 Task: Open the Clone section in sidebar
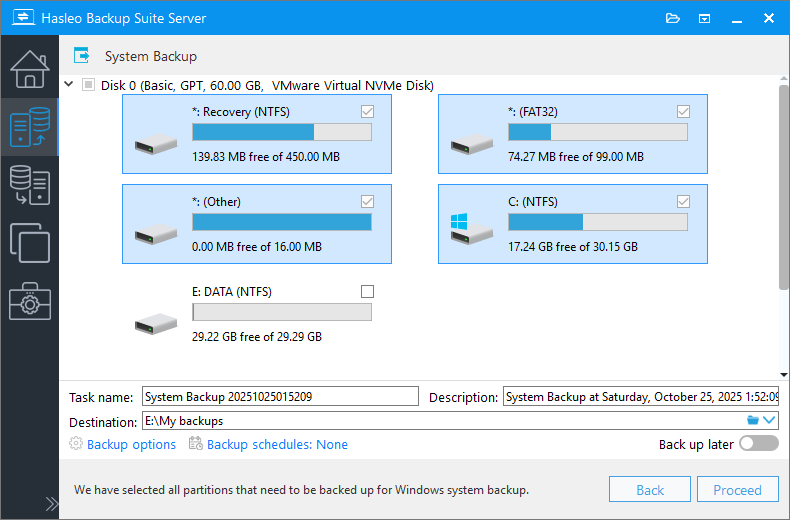(x=30, y=243)
